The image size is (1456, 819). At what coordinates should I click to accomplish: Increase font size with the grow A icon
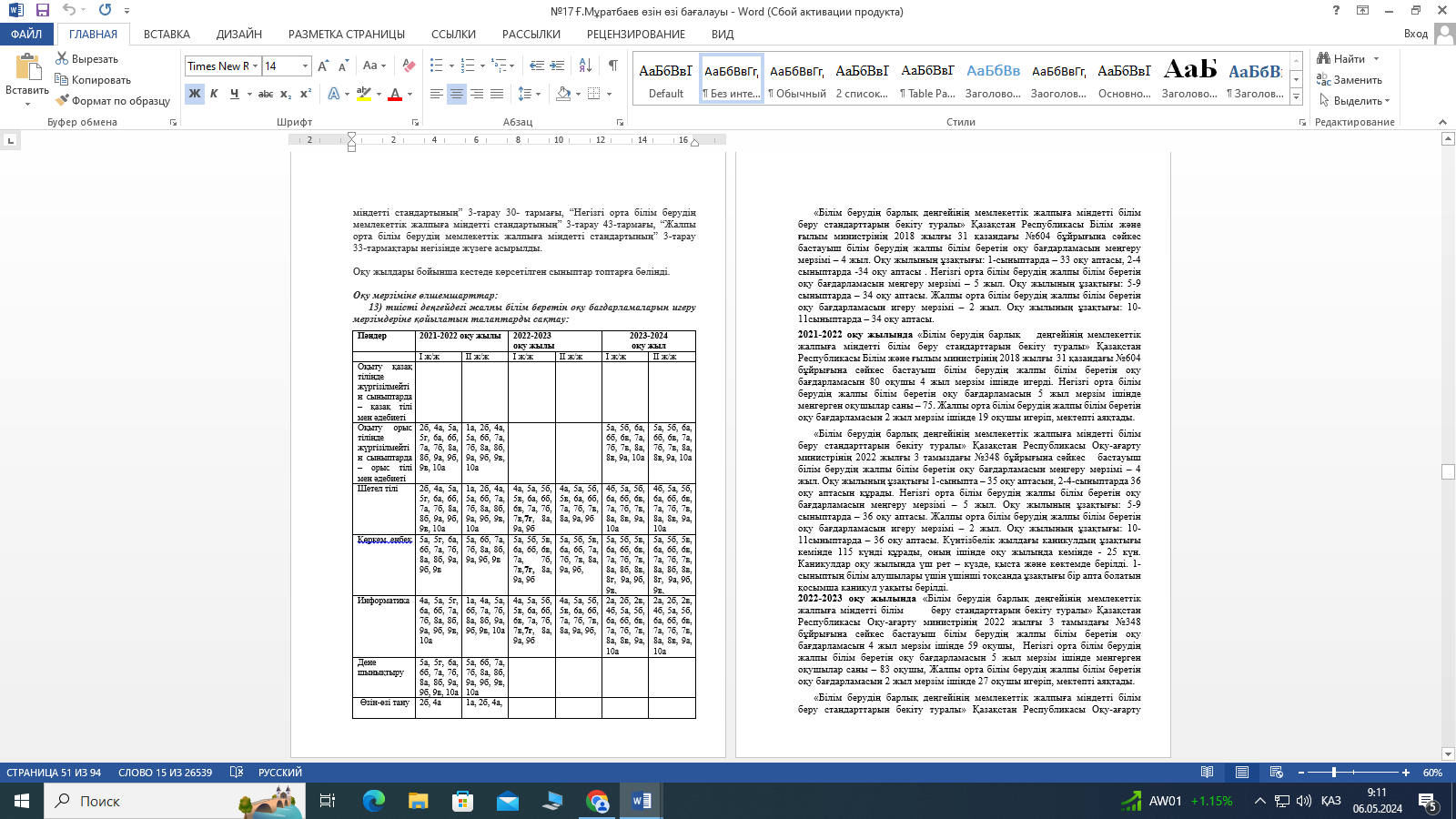click(x=324, y=66)
